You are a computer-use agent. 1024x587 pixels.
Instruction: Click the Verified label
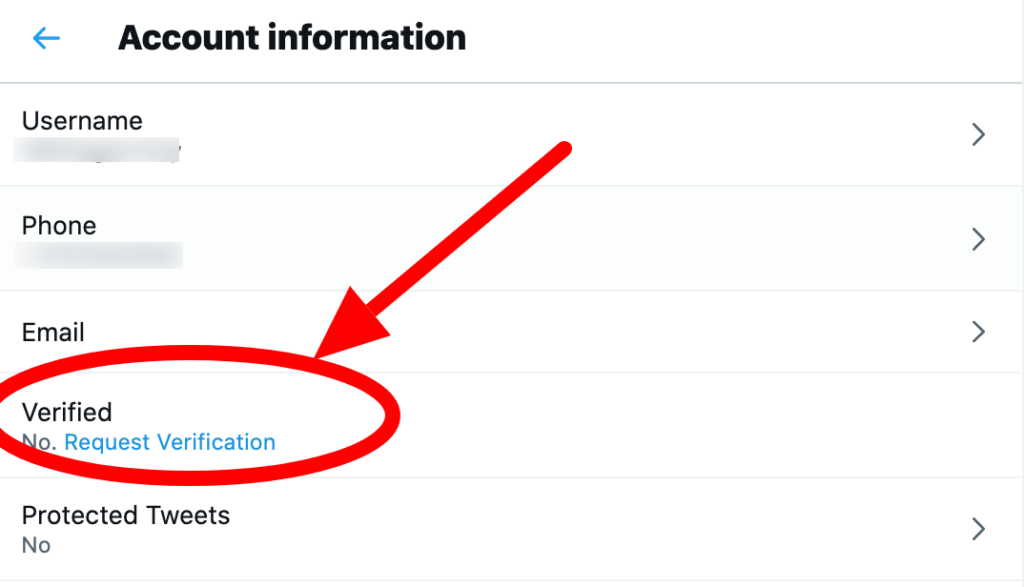(67, 412)
